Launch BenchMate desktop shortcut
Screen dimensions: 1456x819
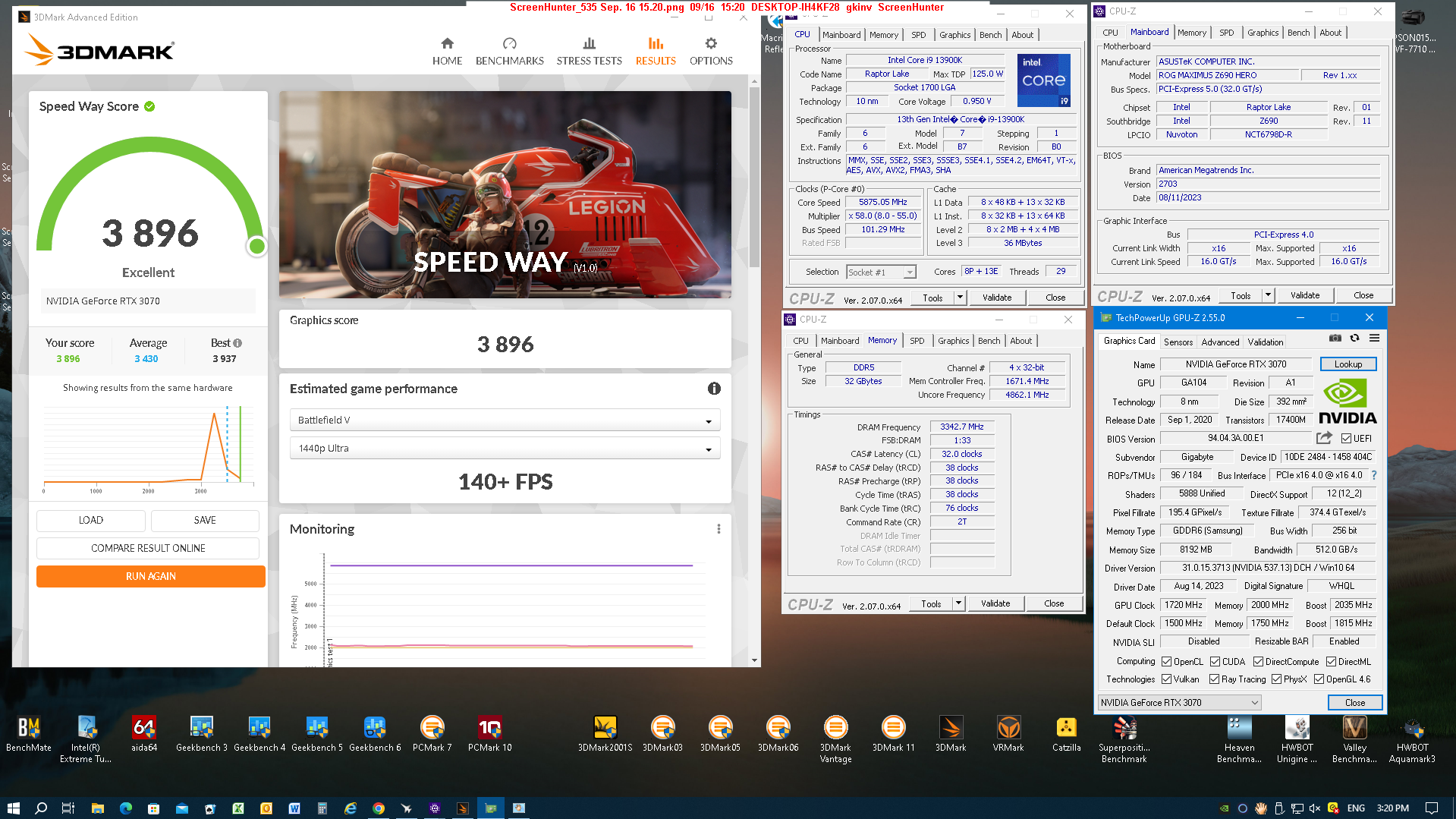click(x=29, y=735)
